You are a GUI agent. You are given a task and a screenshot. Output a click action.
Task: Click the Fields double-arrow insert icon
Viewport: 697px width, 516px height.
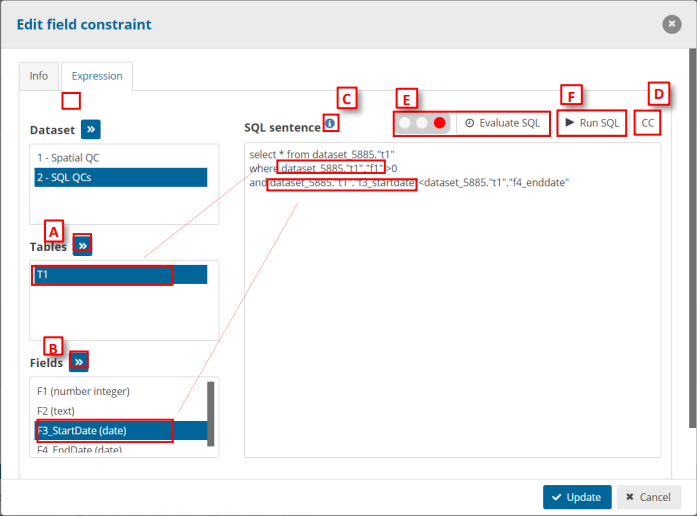click(x=79, y=361)
